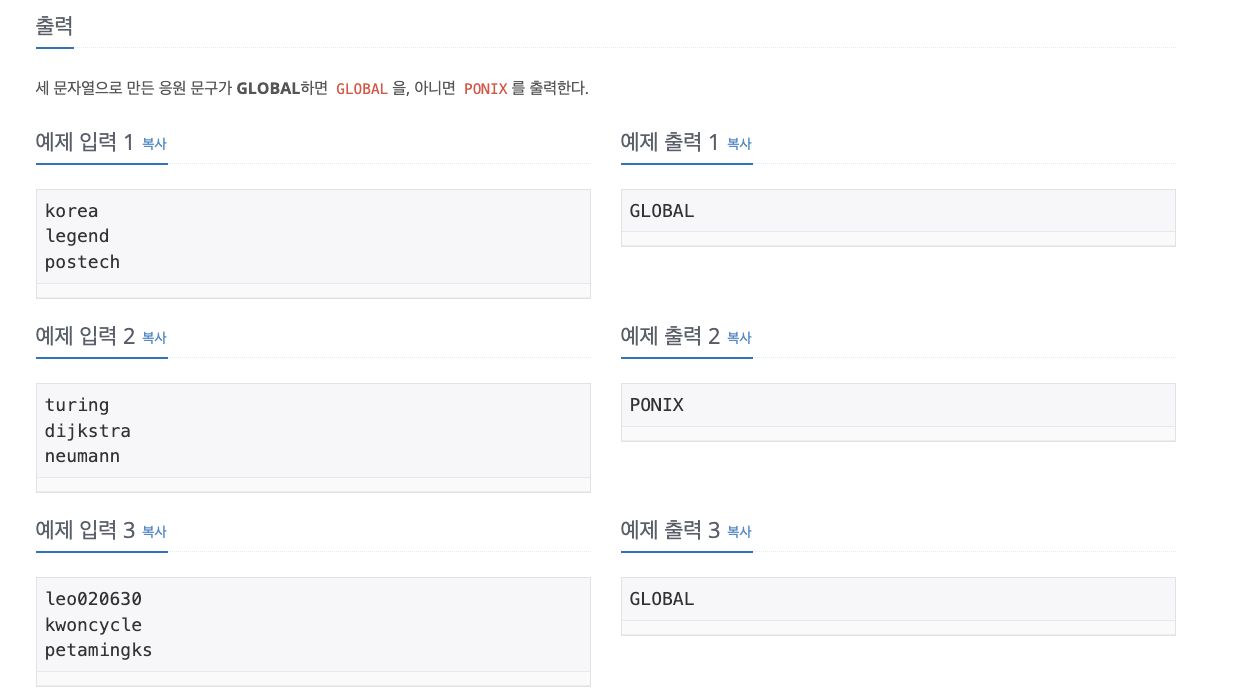The width and height of the screenshot is (1250, 700).
Task: Click the word kwoncycle in sample input 3
Action: 93,625
